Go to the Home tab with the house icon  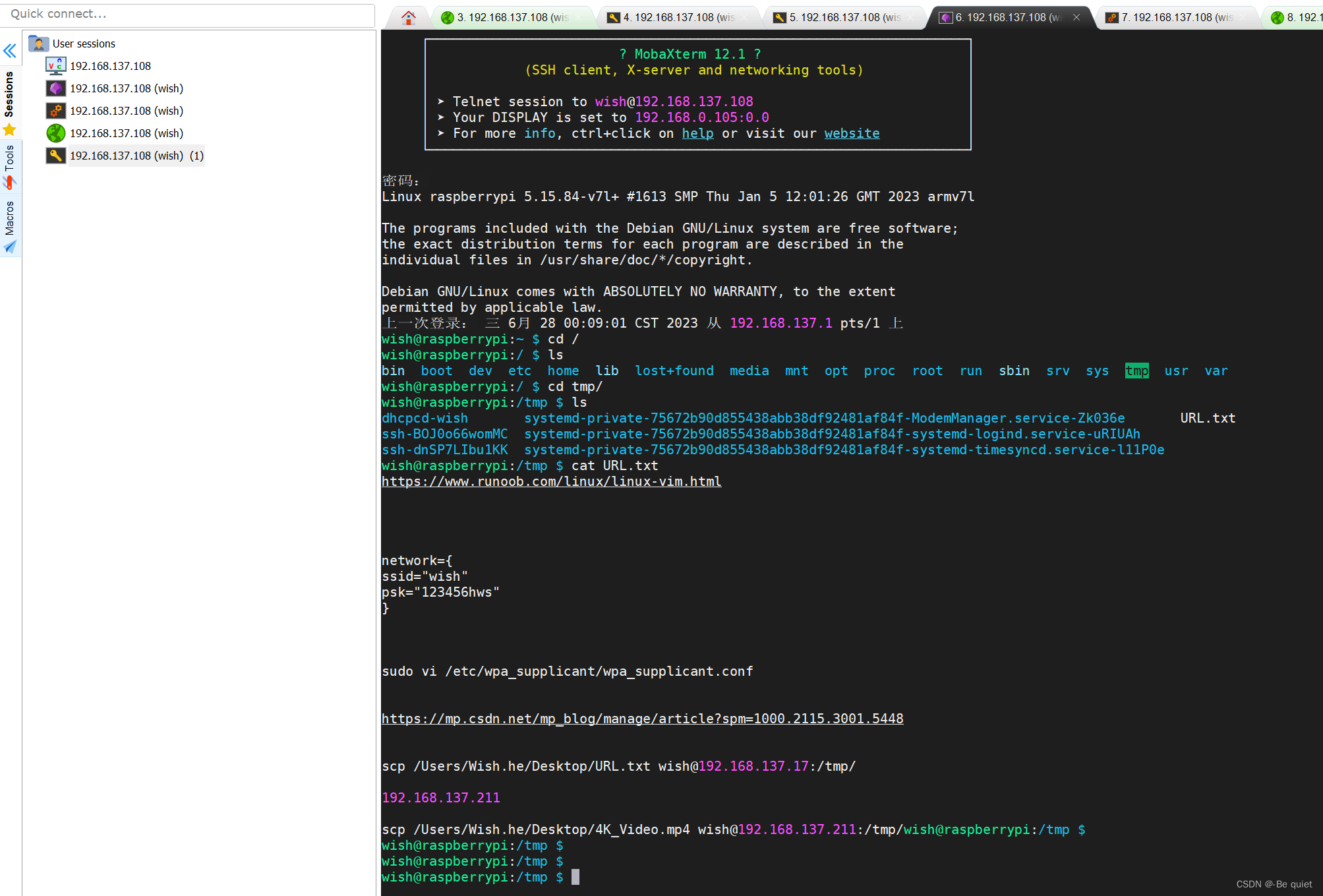(407, 17)
